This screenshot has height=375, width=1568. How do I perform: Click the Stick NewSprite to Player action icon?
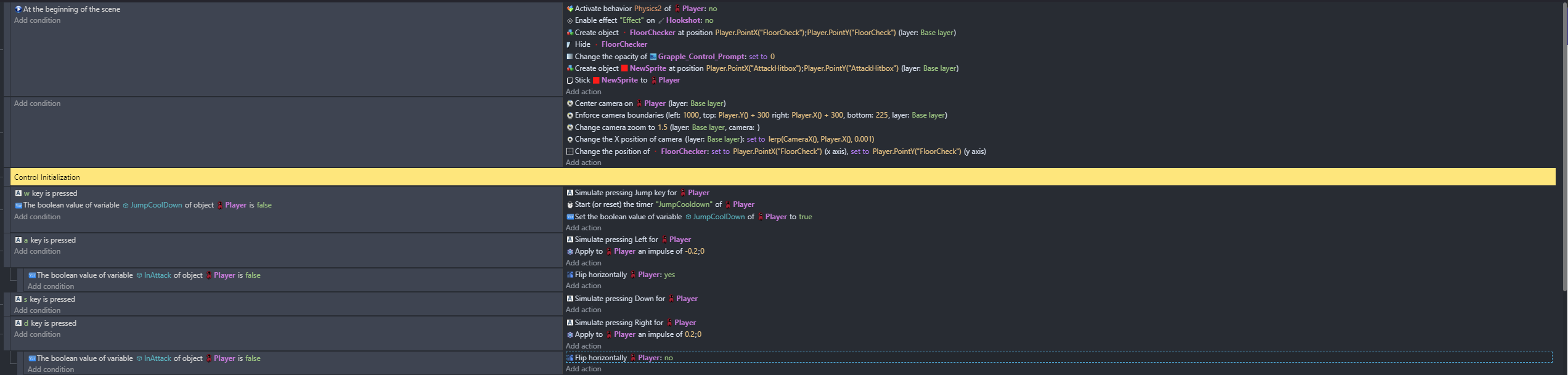click(x=570, y=80)
